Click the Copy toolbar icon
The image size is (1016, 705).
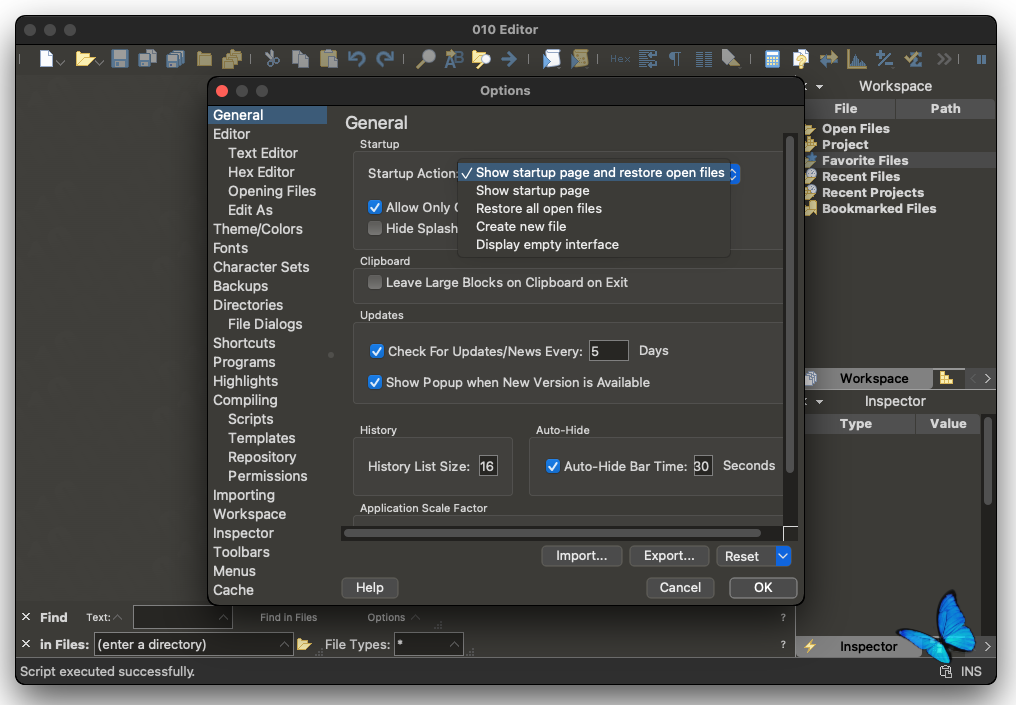(x=300, y=59)
